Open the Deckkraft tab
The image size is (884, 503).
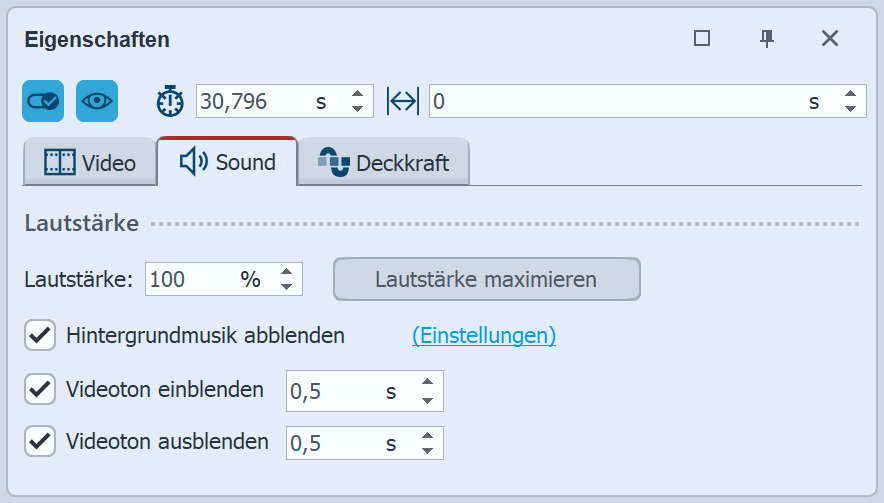click(x=384, y=163)
